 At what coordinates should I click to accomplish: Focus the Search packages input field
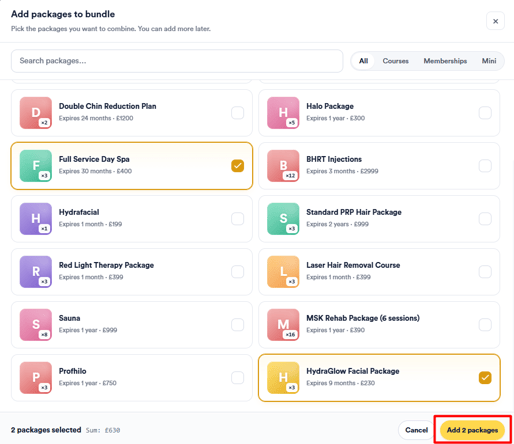(177, 61)
